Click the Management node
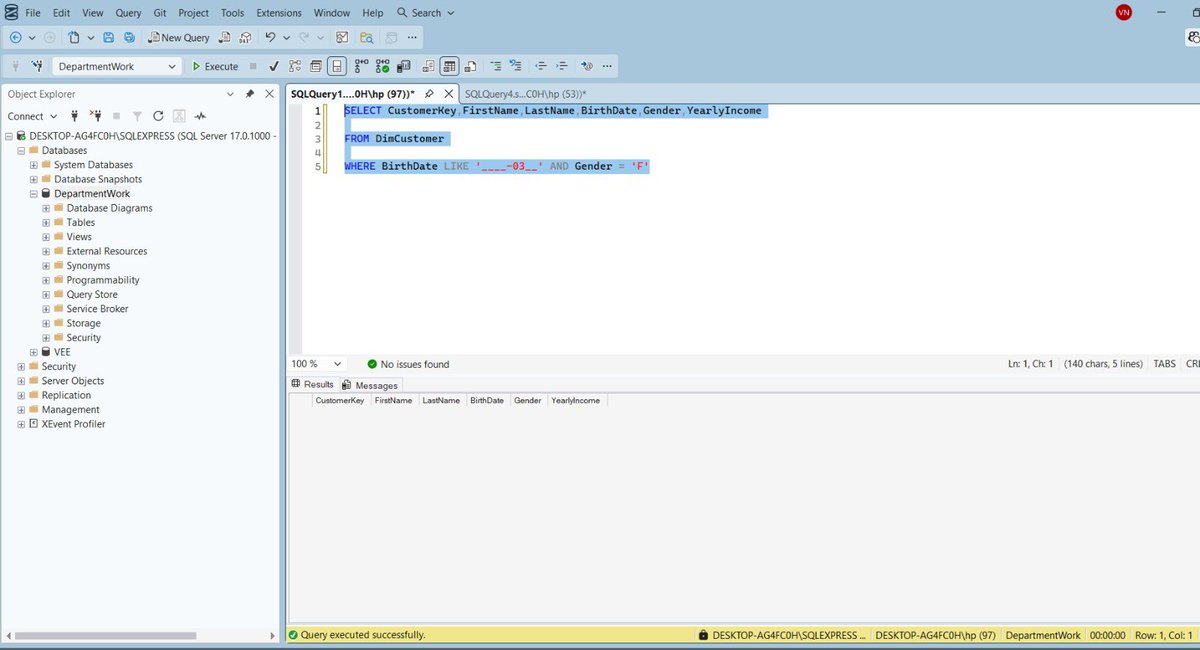This screenshot has height=650, width=1200. click(x=70, y=410)
